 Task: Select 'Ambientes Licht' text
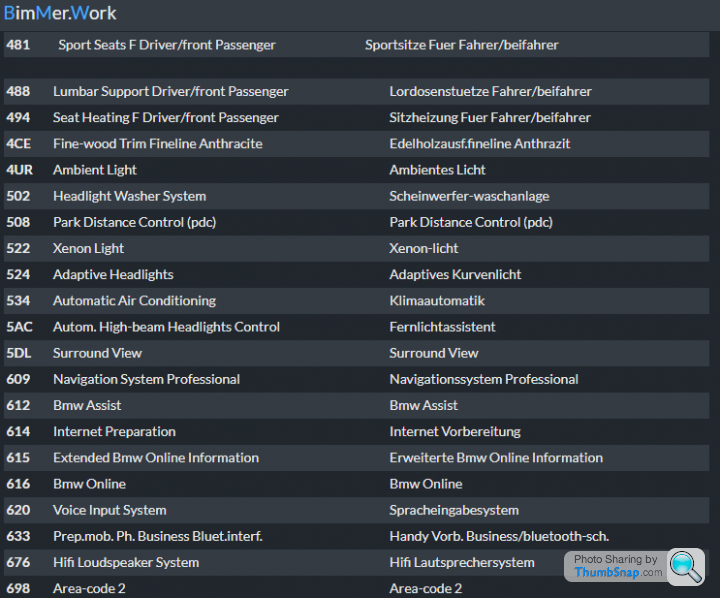(437, 170)
